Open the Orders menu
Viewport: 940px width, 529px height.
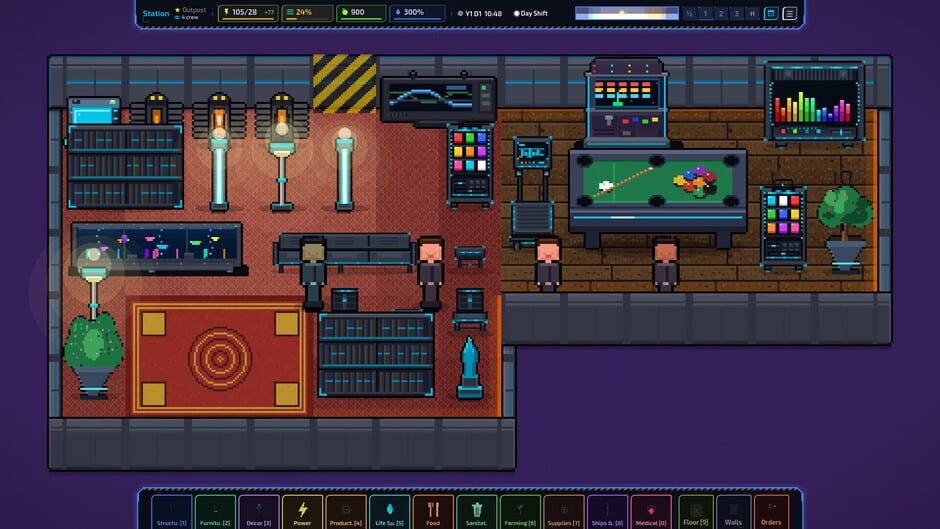(x=771, y=512)
